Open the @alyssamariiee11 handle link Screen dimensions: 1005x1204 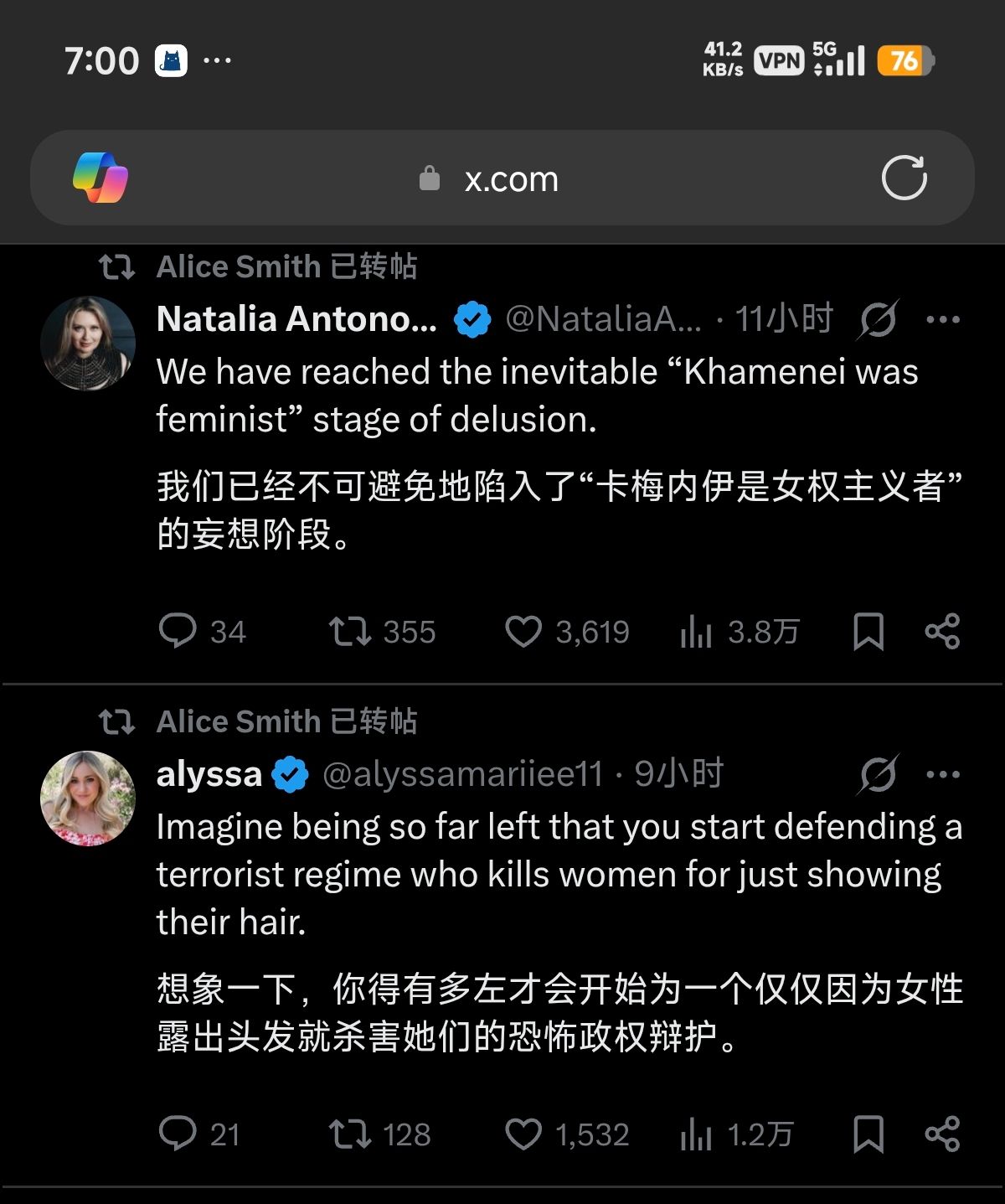point(462,774)
